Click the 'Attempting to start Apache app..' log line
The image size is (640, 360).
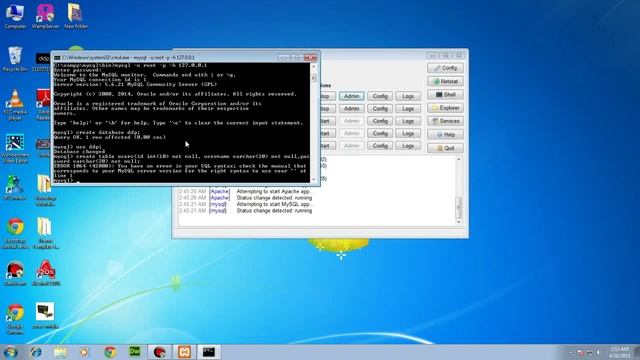click(274, 191)
